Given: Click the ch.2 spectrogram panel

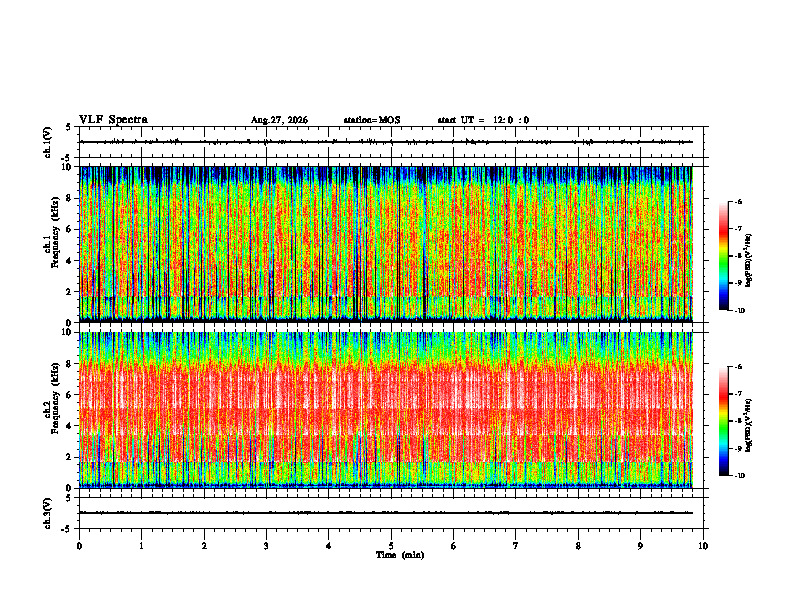Looking at the screenshot, I should (386, 410).
